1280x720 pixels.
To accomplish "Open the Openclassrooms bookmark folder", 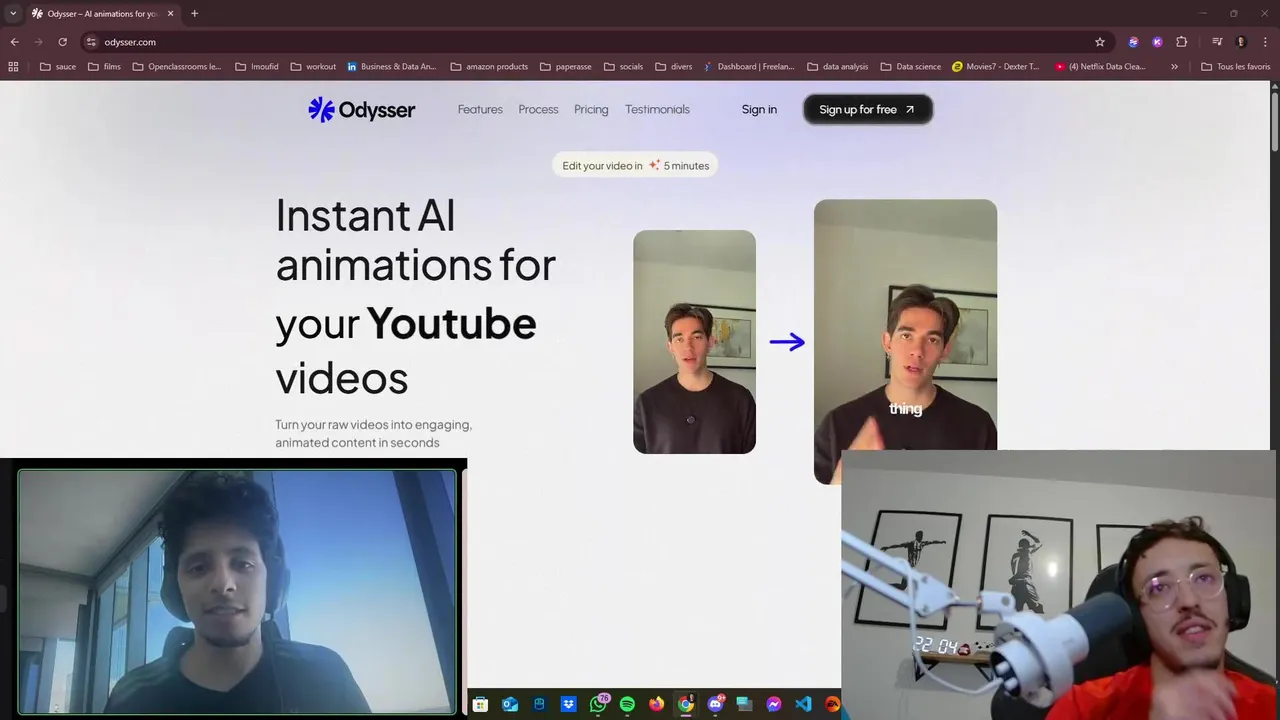I will [177, 67].
